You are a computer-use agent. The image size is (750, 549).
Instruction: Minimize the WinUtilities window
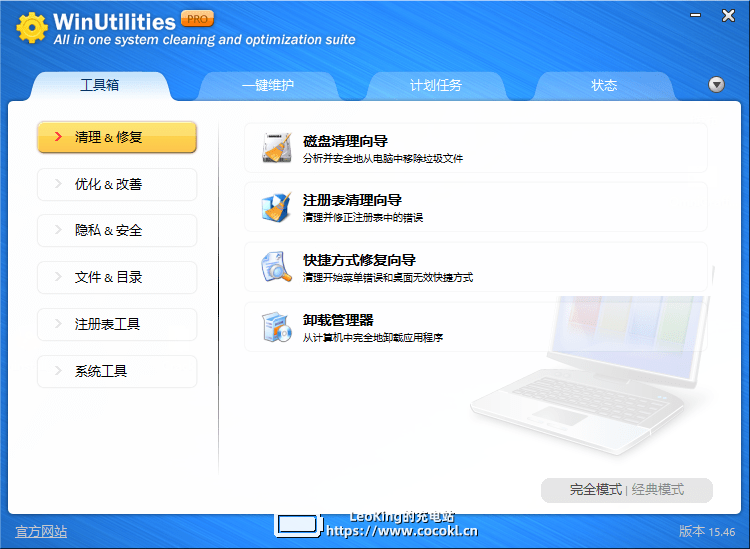tap(695, 16)
